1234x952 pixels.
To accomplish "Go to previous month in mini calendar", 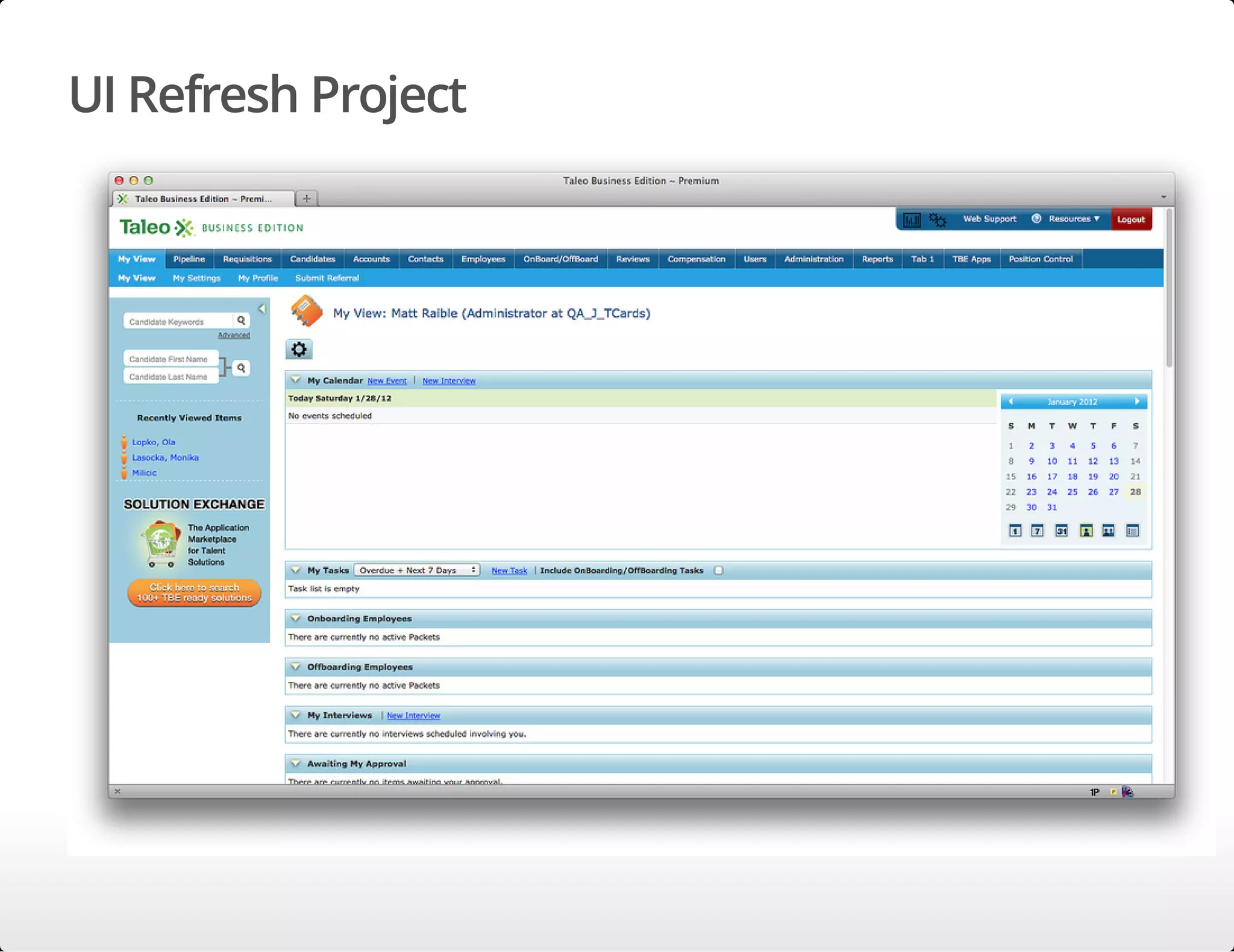I will [1010, 401].
